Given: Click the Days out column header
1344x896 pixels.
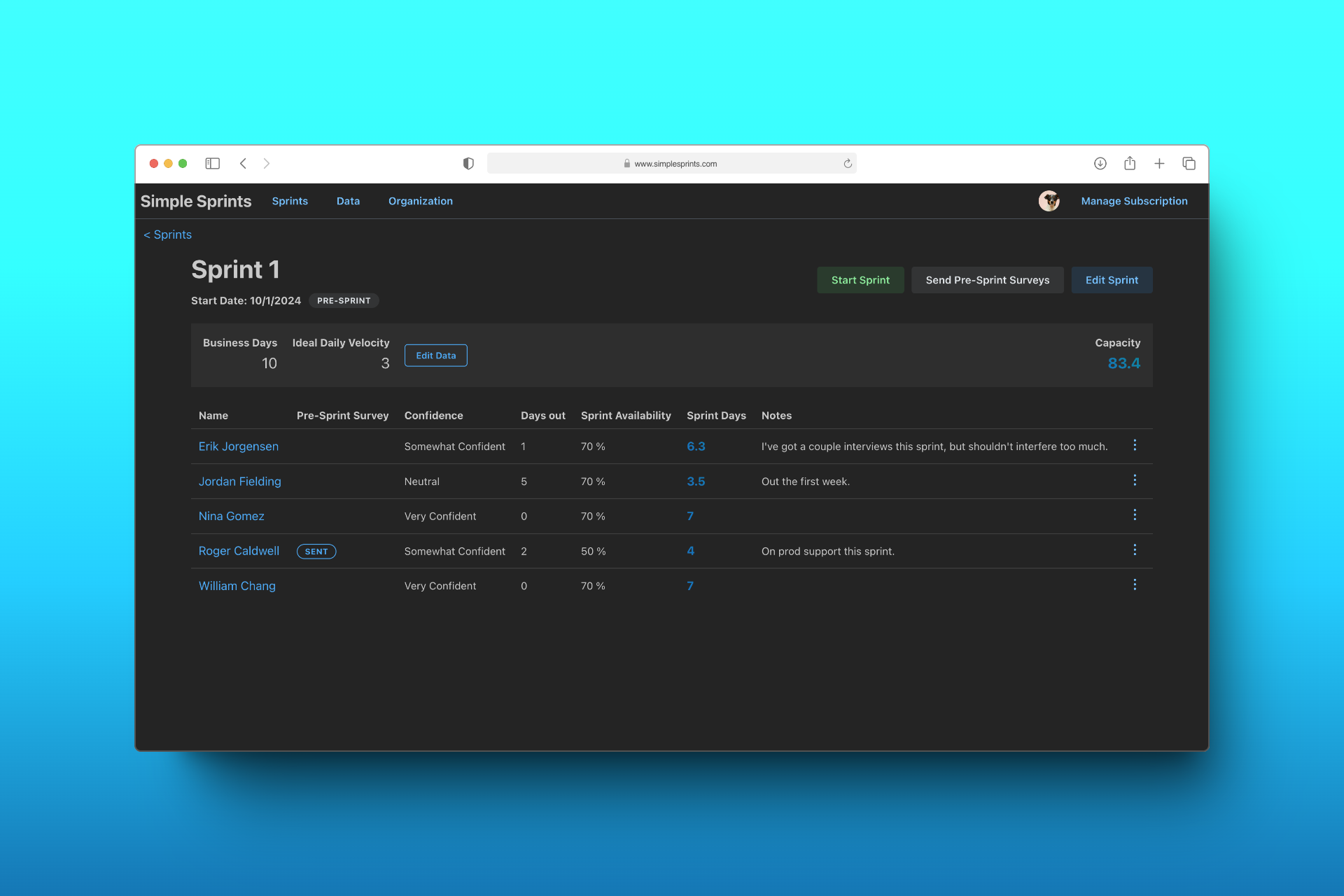Looking at the screenshot, I should 542,416.
